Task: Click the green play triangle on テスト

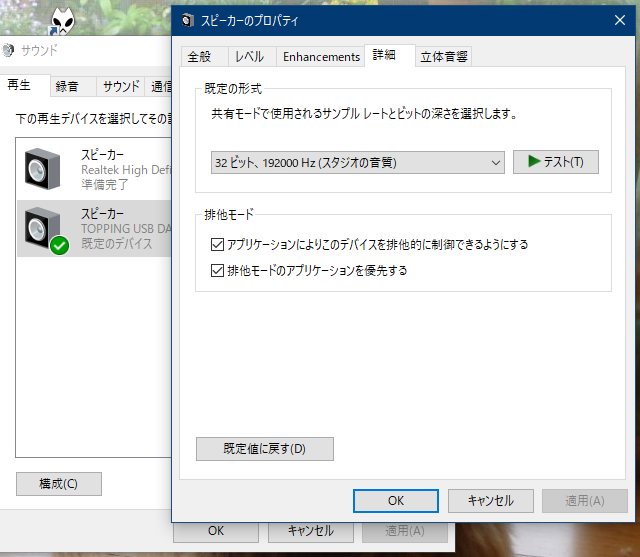Action: click(x=534, y=161)
